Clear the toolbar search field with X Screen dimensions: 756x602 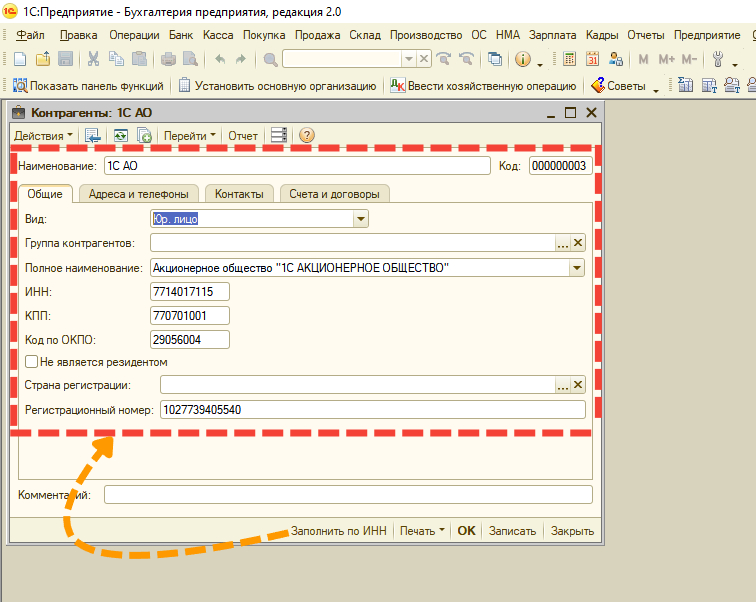pyautogui.click(x=424, y=59)
